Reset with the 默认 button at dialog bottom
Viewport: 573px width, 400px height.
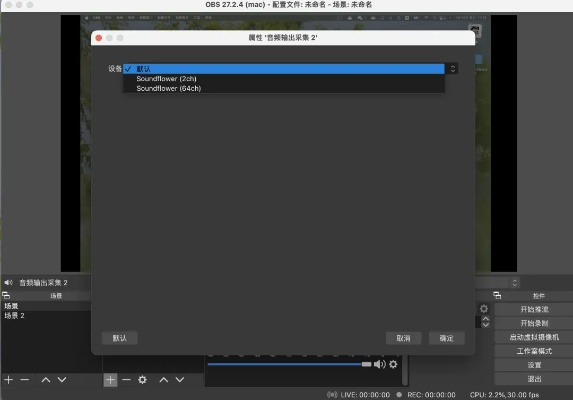[x=119, y=338]
